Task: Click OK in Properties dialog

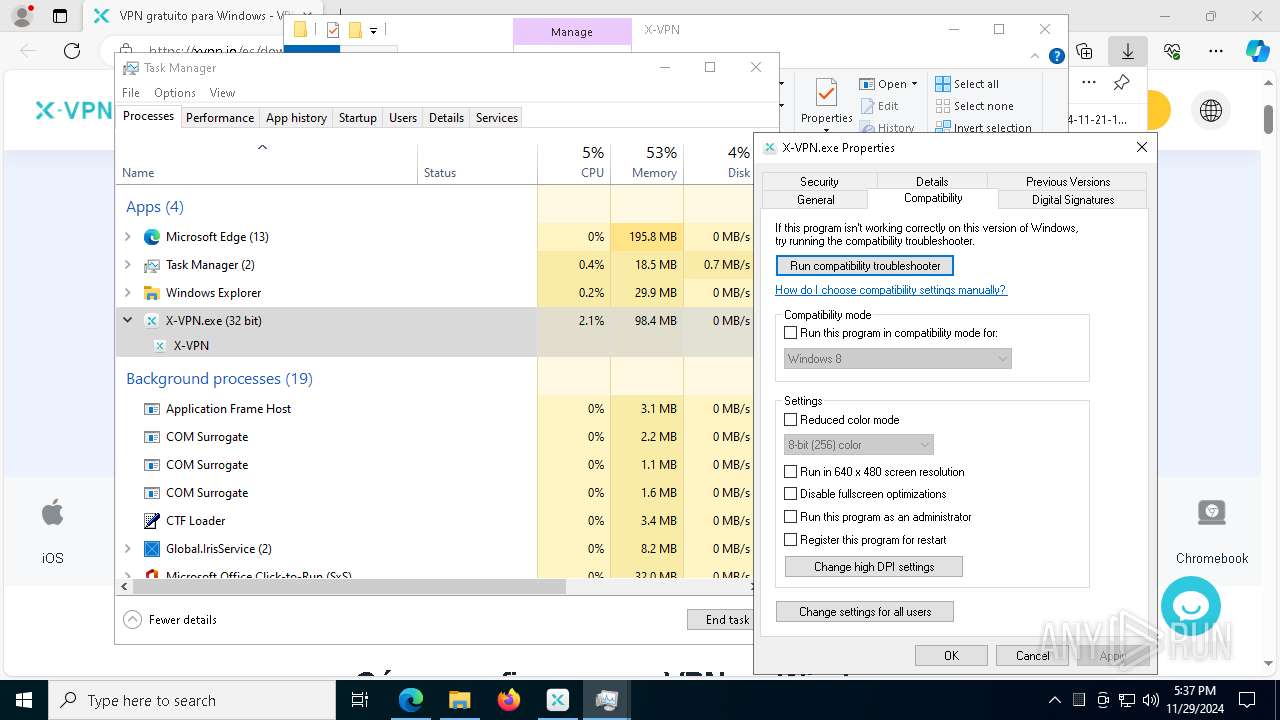Action: (951, 656)
